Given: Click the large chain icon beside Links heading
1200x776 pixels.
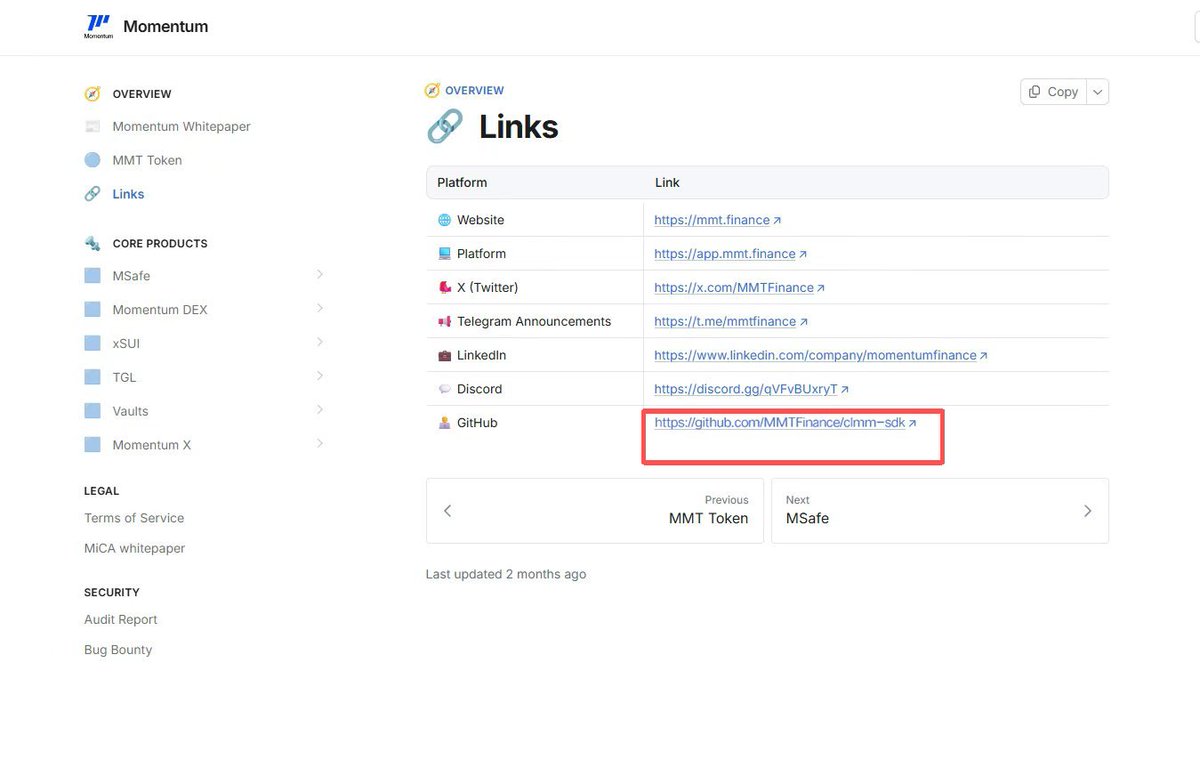Looking at the screenshot, I should pyautogui.click(x=445, y=127).
